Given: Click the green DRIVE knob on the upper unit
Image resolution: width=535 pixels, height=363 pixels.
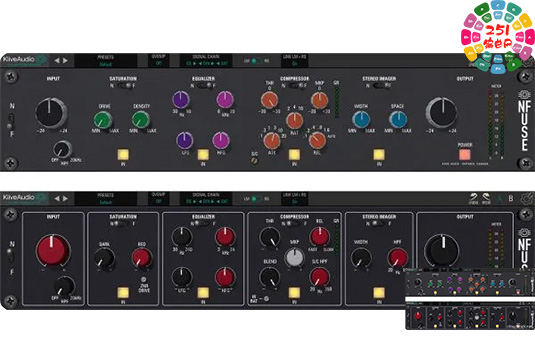Looking at the screenshot, I should pyautogui.click(x=103, y=120).
